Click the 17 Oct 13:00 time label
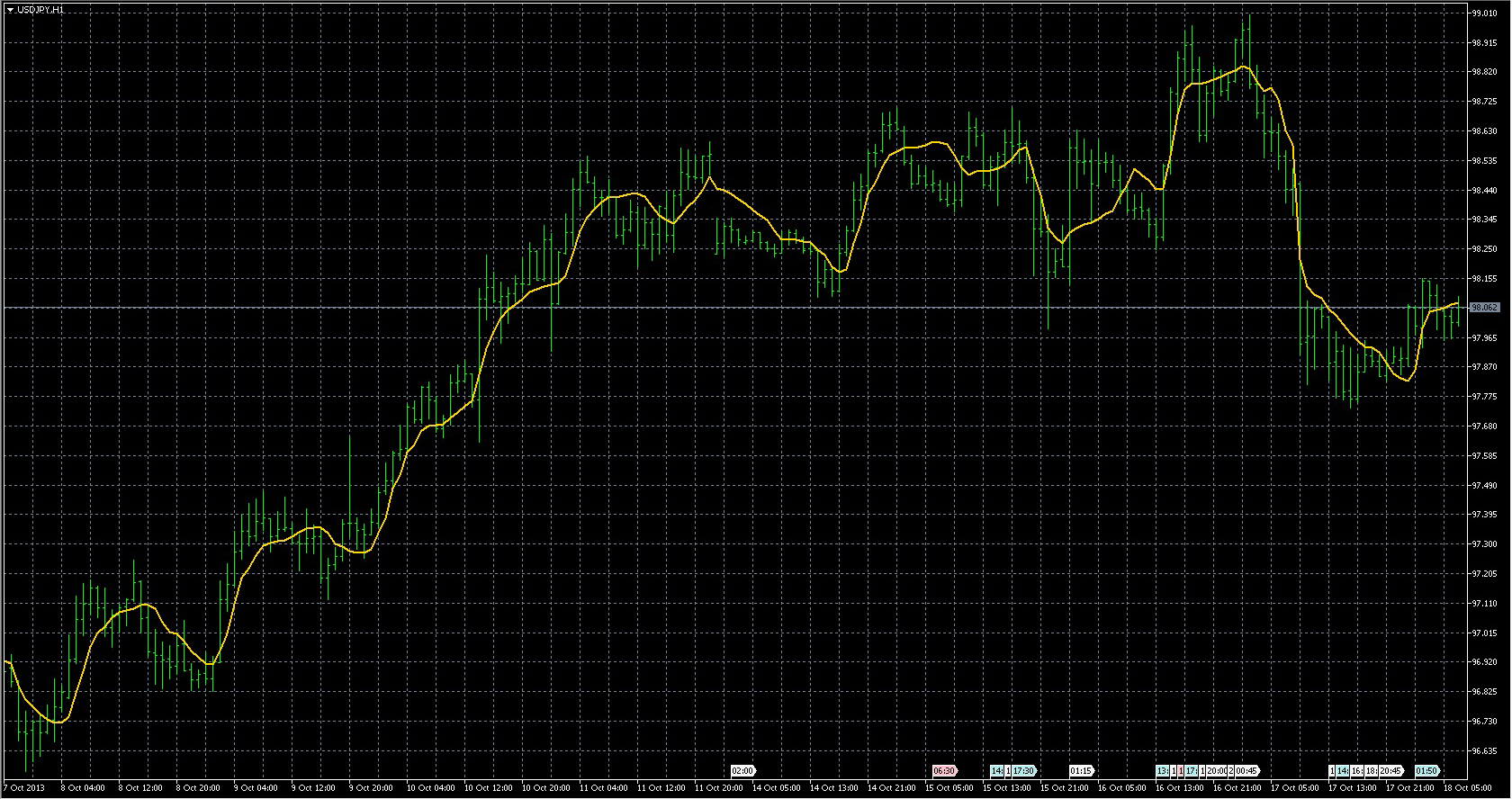1512x799 pixels. click(x=1353, y=788)
